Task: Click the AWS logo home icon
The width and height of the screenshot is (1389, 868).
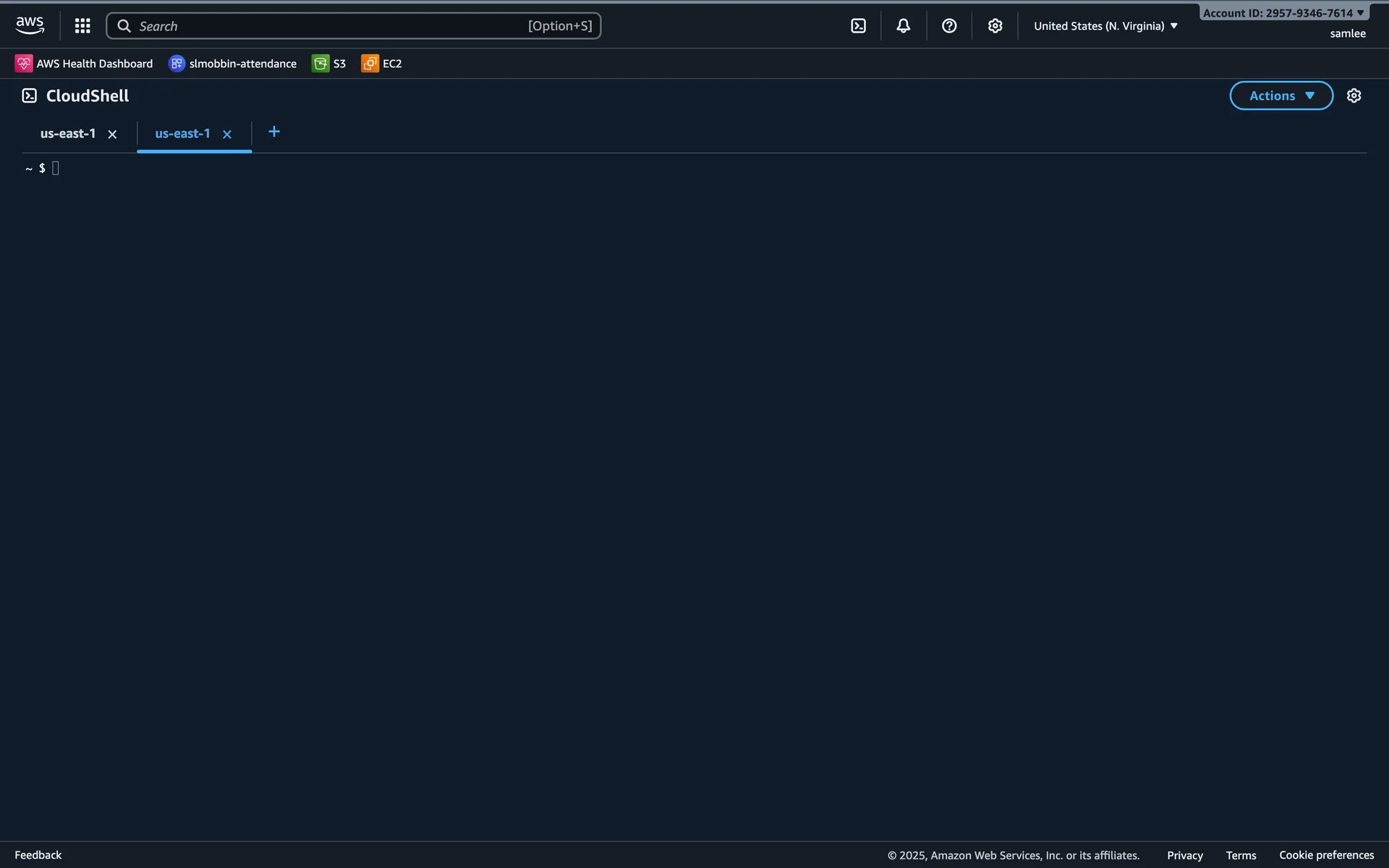Action: [x=30, y=25]
